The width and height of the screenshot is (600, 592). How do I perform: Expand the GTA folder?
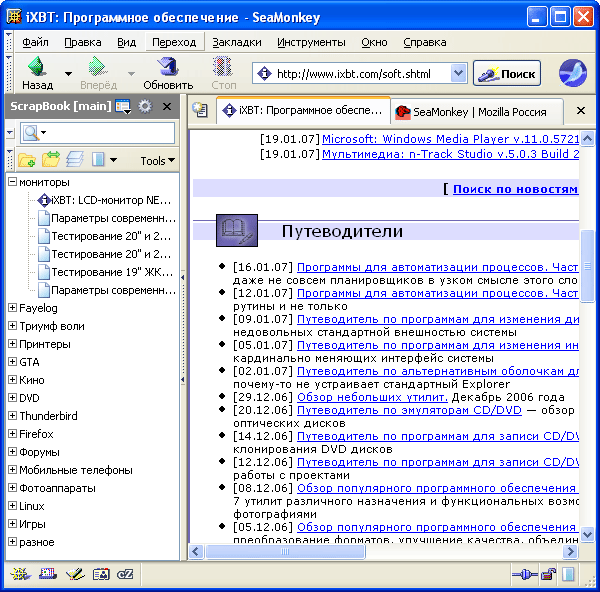12,362
